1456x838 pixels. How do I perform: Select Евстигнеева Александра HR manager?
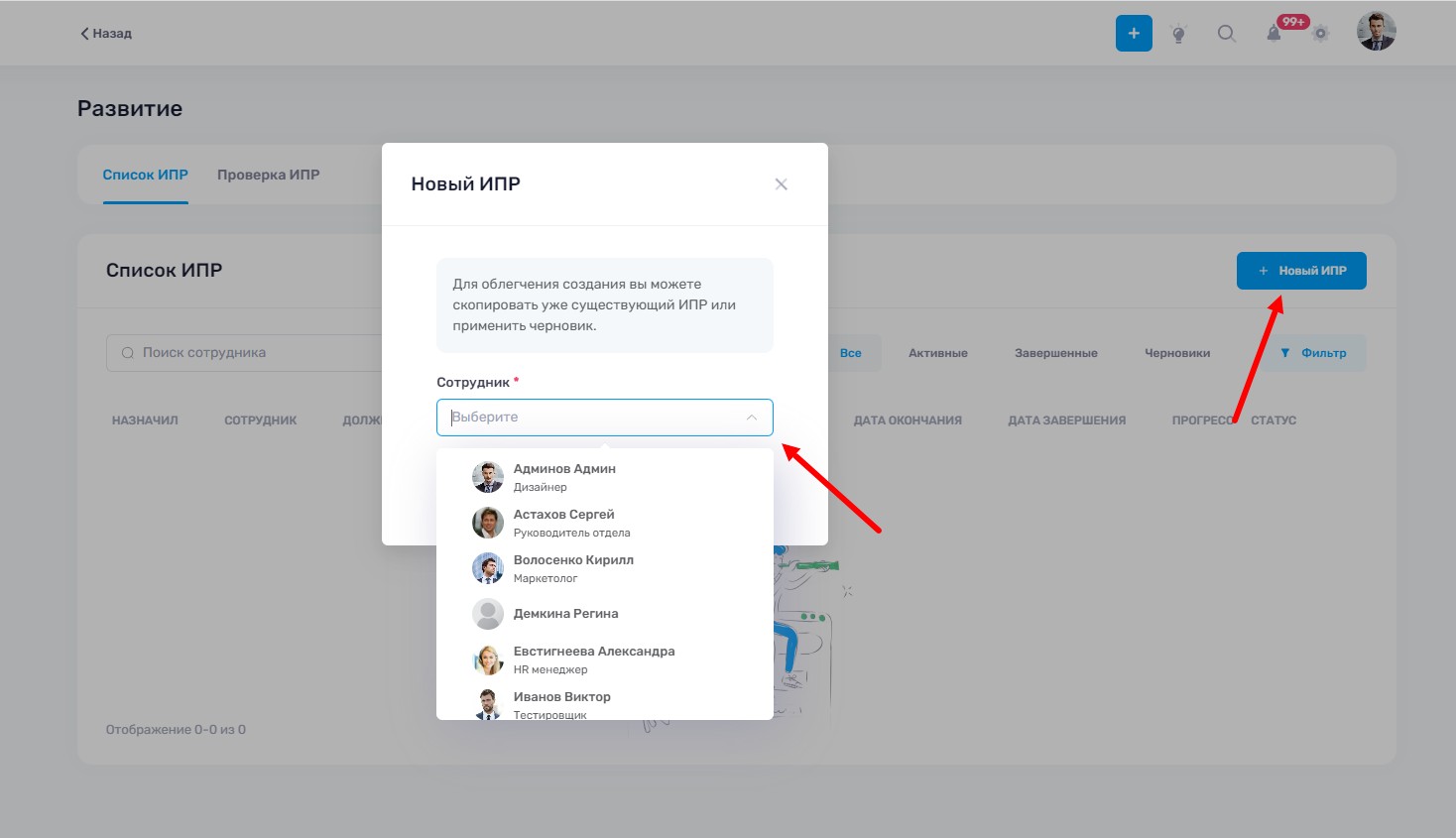point(593,659)
